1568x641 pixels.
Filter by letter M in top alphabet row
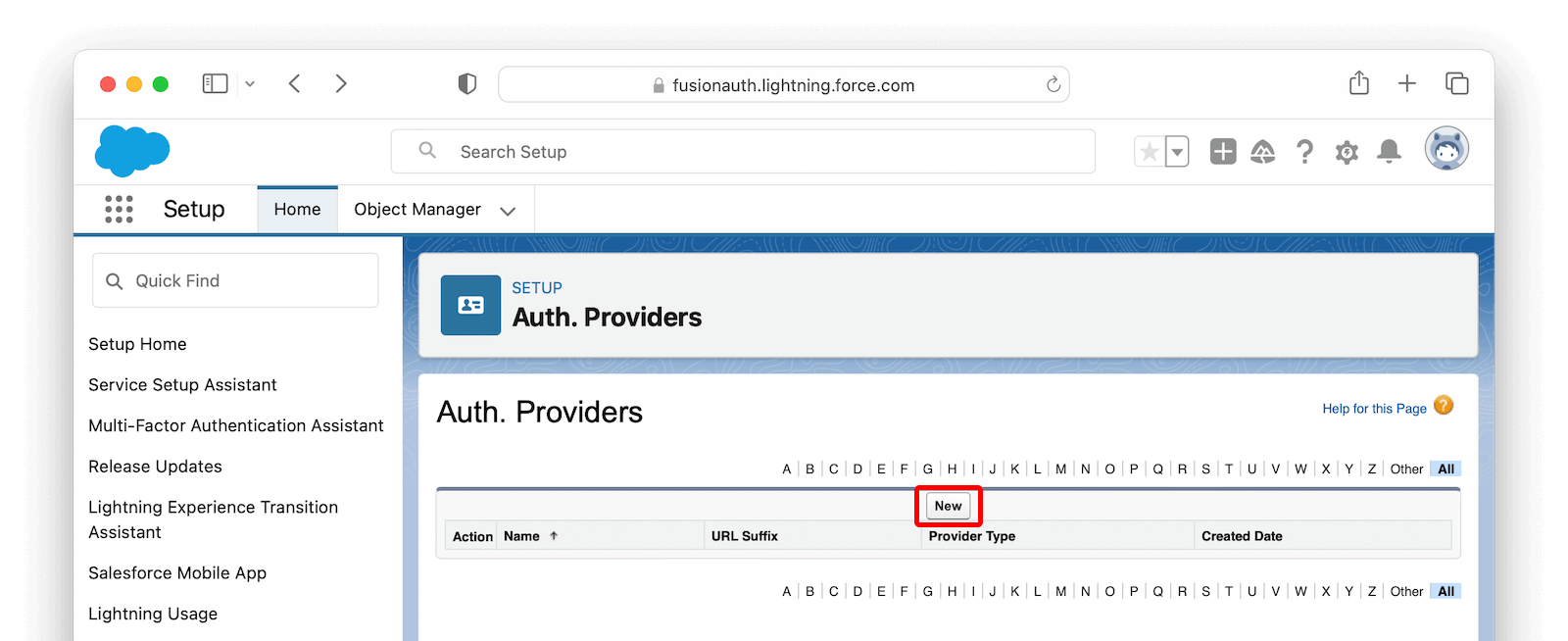click(x=1061, y=468)
